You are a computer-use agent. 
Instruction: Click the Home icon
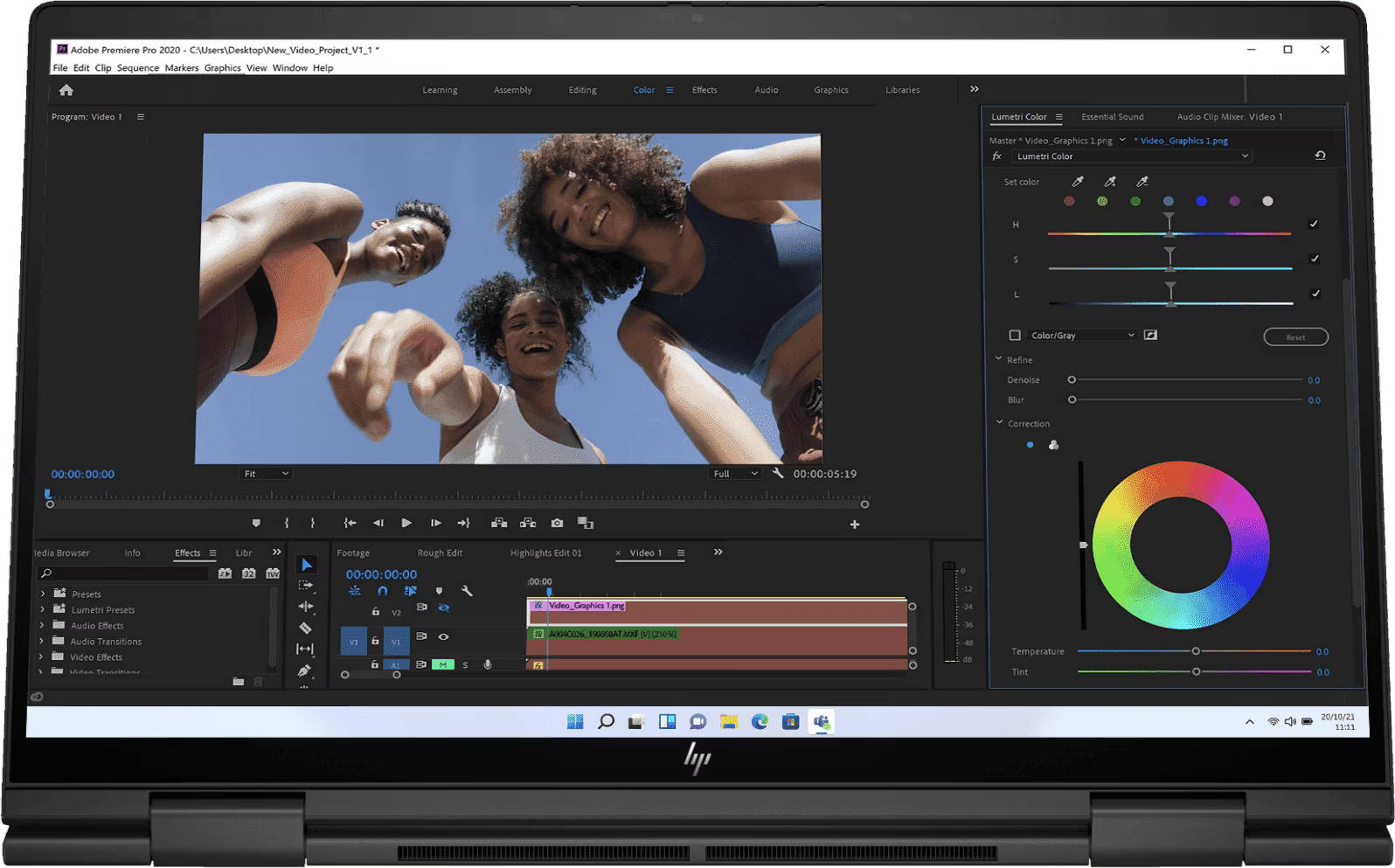[x=66, y=90]
